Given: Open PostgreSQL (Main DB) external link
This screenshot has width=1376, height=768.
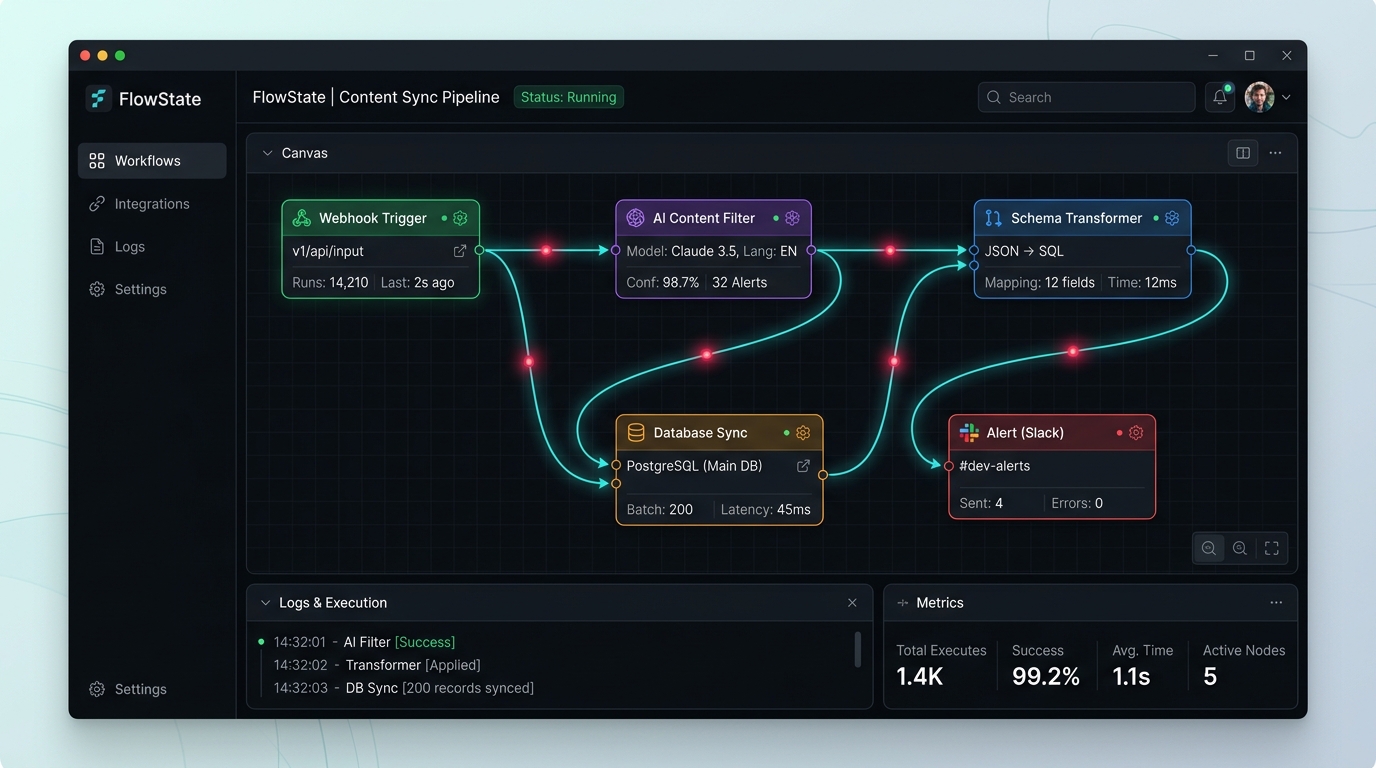Looking at the screenshot, I should [803, 466].
